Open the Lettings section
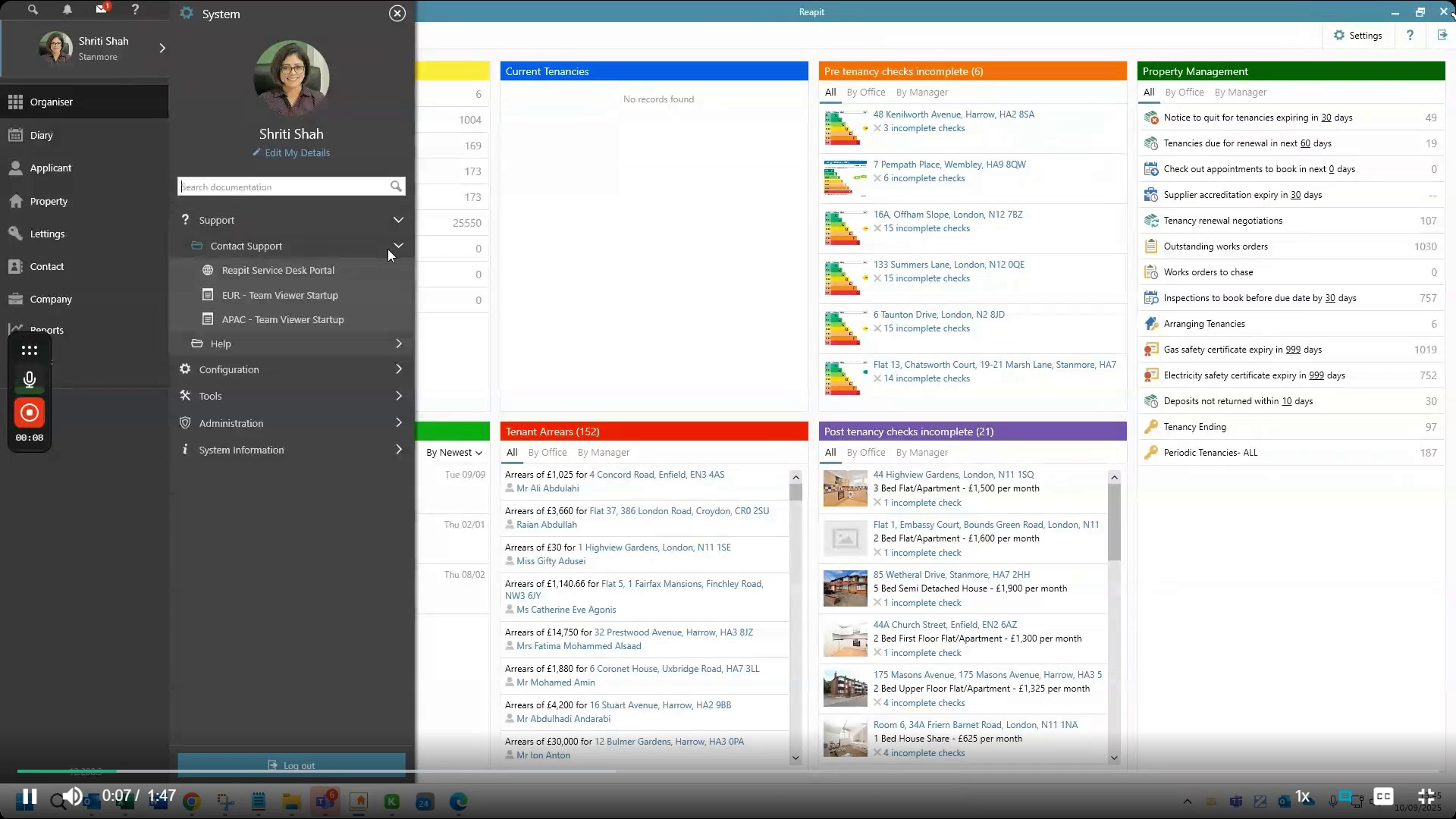 pyautogui.click(x=47, y=234)
